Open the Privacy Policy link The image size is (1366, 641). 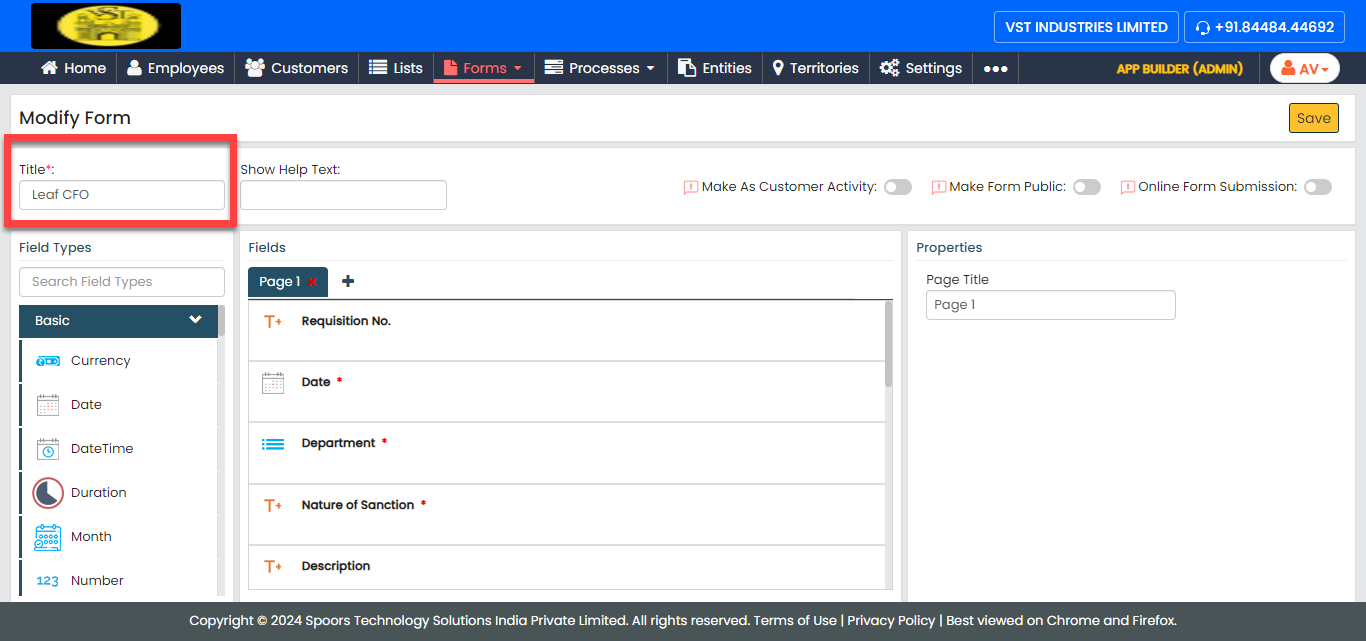click(891, 620)
